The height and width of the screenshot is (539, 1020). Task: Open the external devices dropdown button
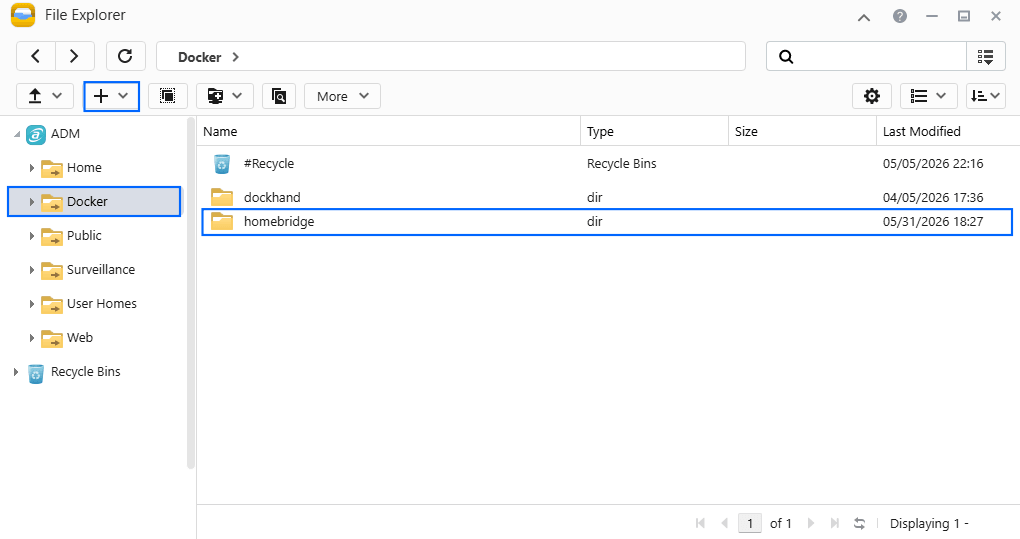225,96
